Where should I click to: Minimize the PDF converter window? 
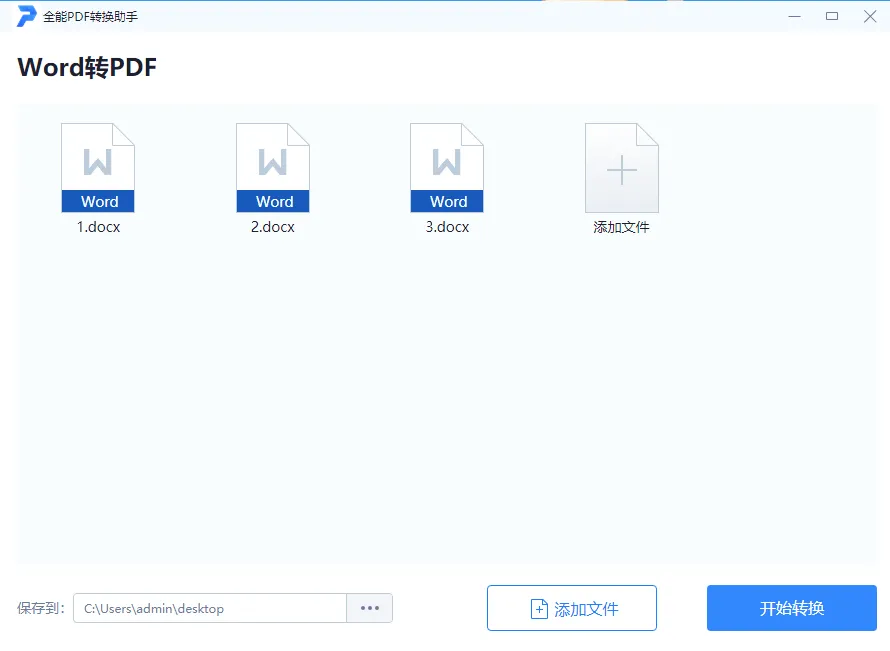coord(795,16)
